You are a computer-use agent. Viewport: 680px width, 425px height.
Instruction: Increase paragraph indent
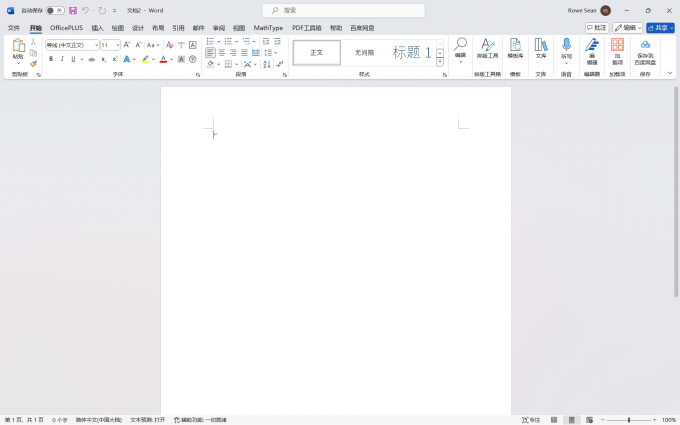[277, 41]
